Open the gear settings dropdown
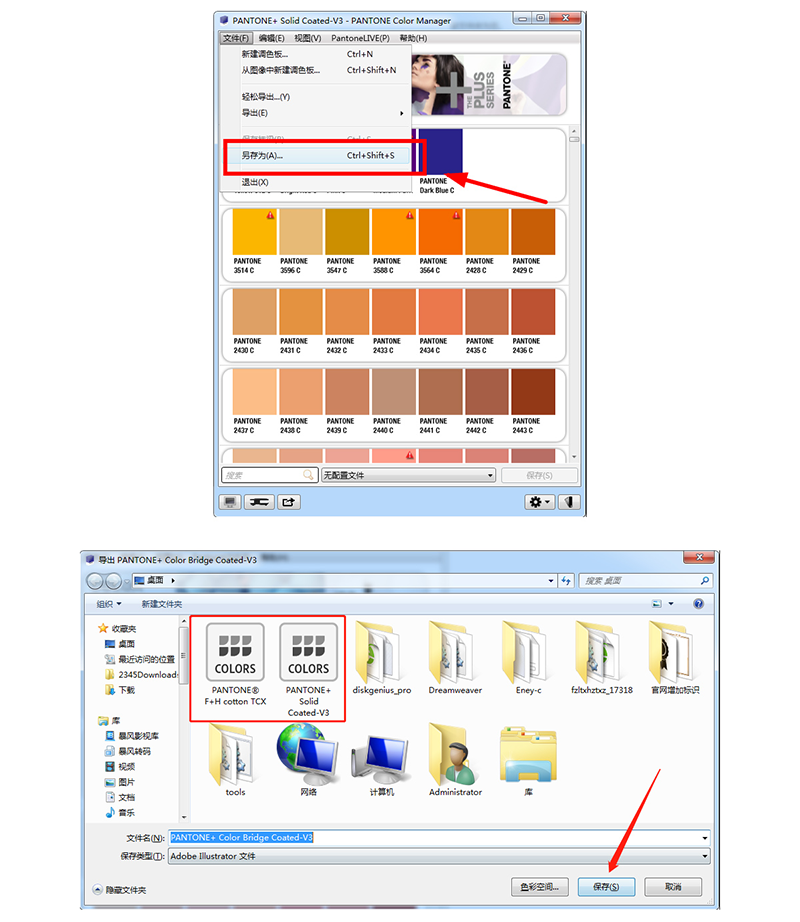Viewport: 800px width, 922px height. point(539,502)
